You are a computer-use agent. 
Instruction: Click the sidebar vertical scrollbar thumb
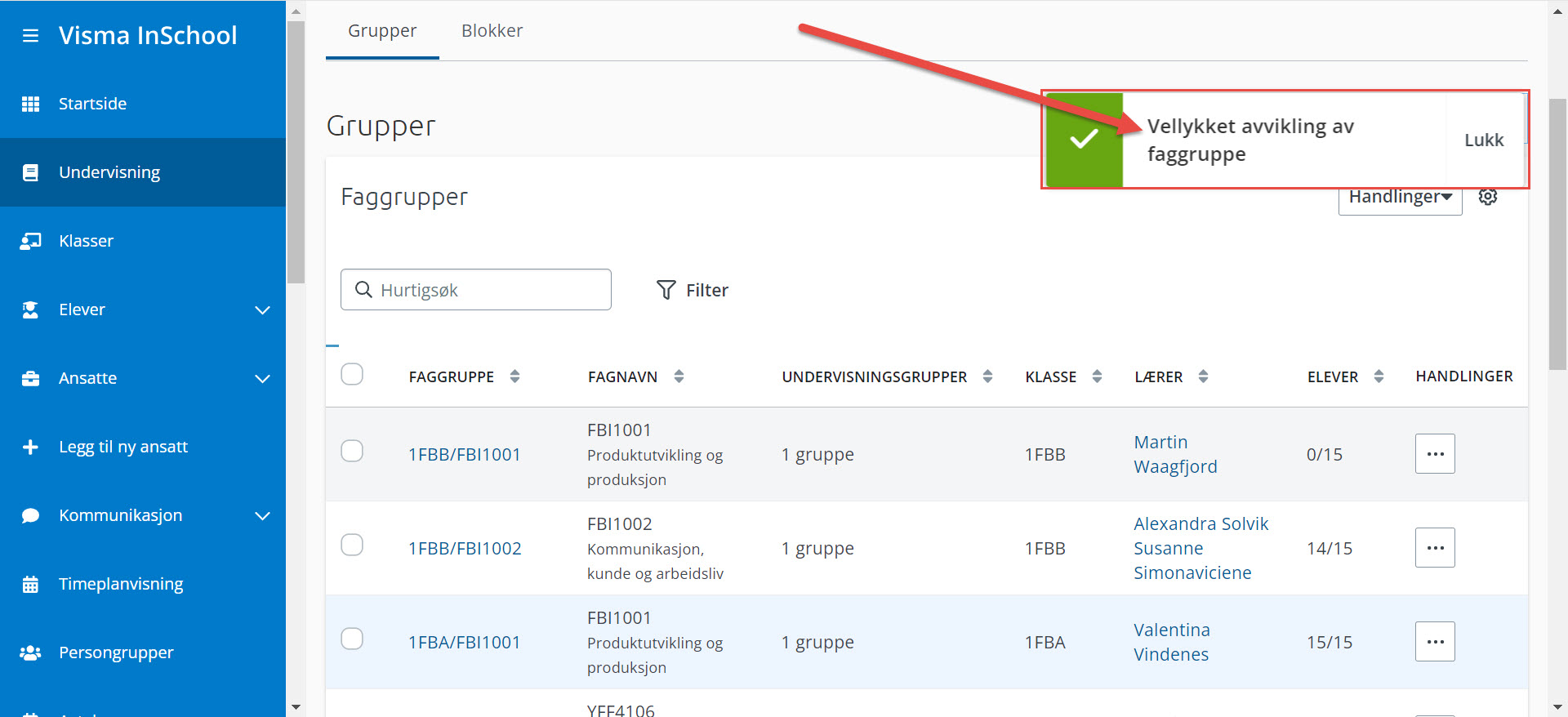[x=296, y=151]
